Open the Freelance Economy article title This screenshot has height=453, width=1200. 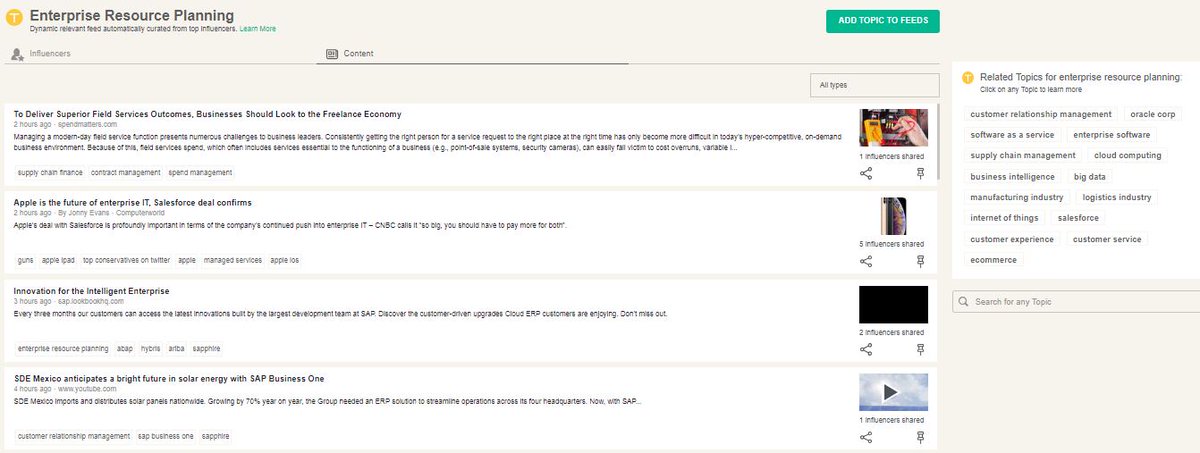pos(208,114)
